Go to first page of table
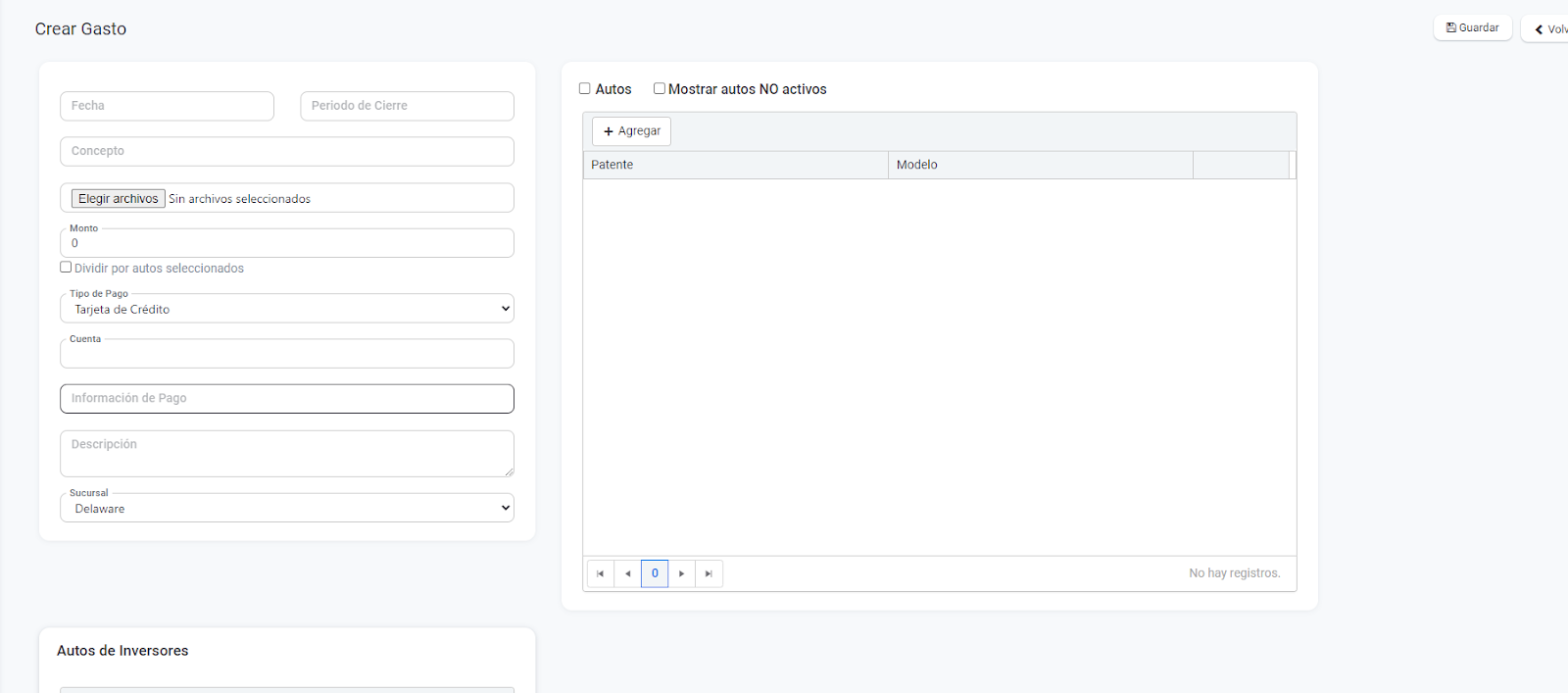1568x693 pixels. coord(600,573)
